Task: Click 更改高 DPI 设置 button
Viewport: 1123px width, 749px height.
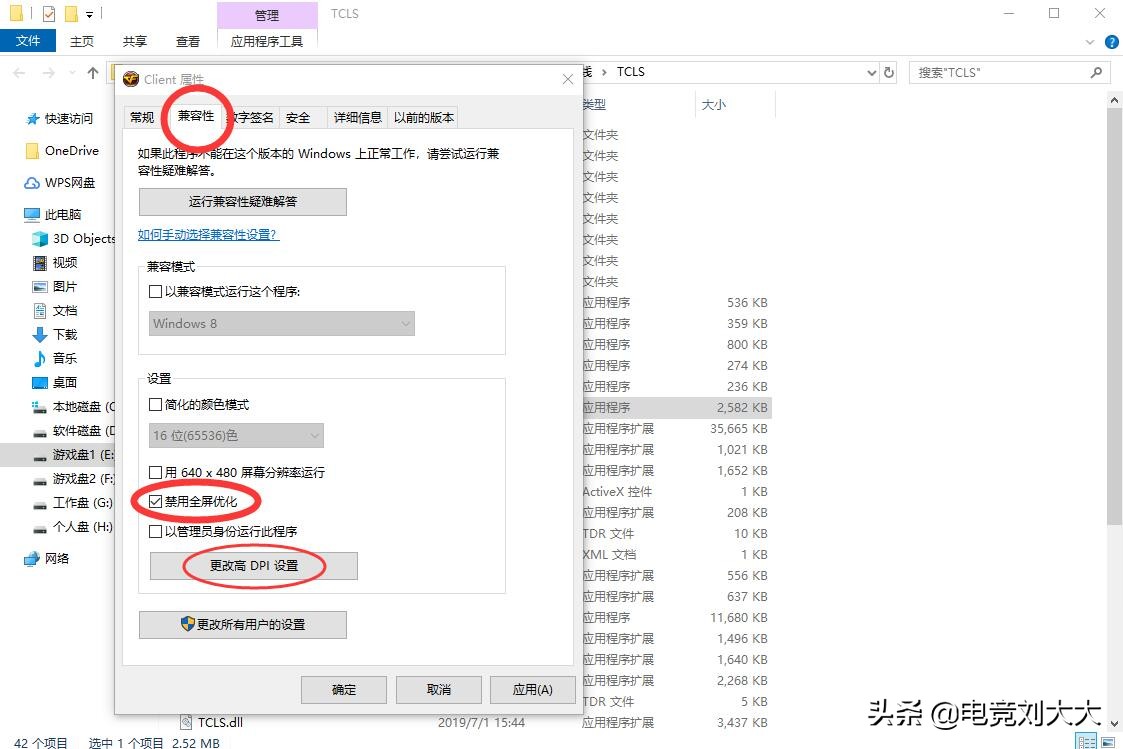Action: 252,566
